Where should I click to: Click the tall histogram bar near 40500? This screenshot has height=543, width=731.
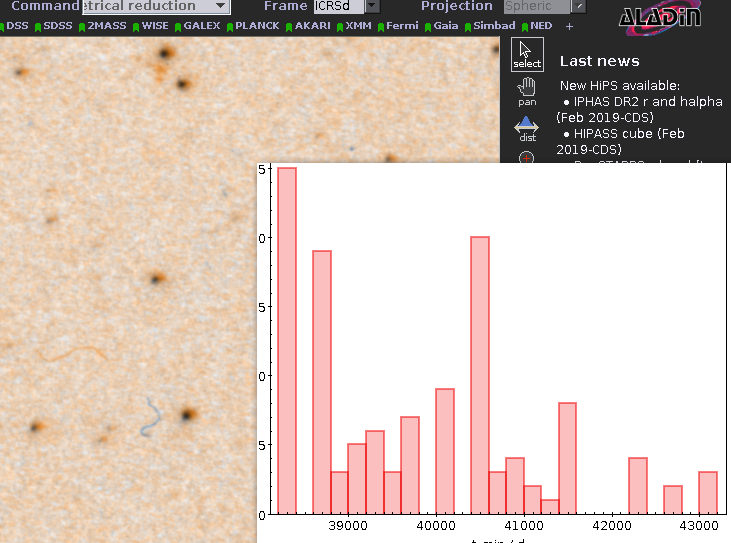480,375
